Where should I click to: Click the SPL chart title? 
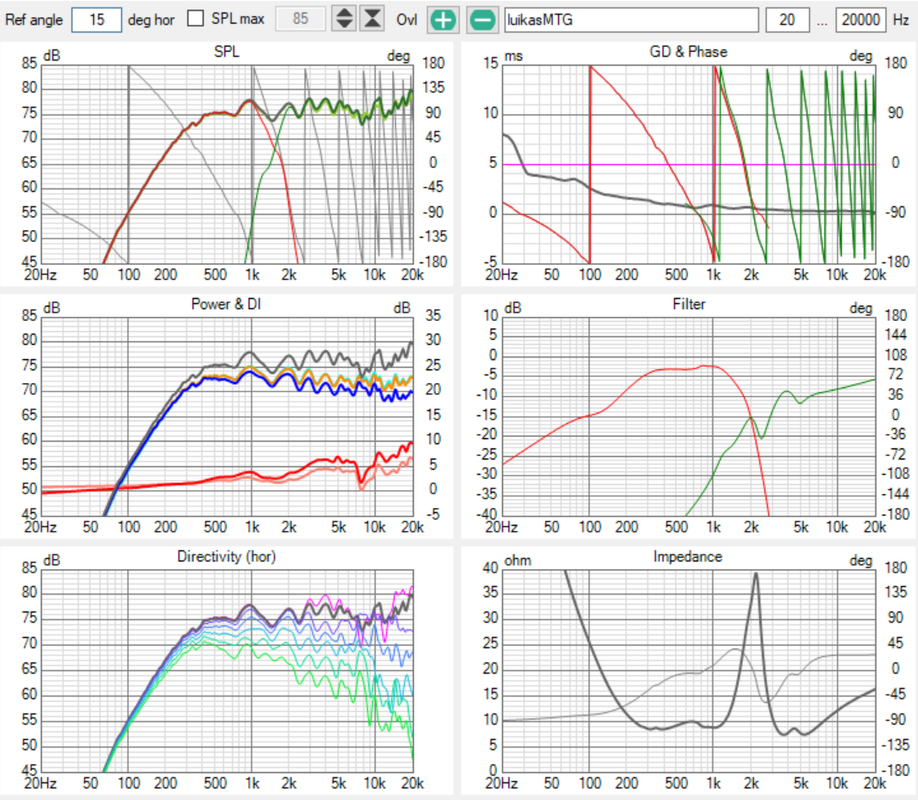point(227,52)
